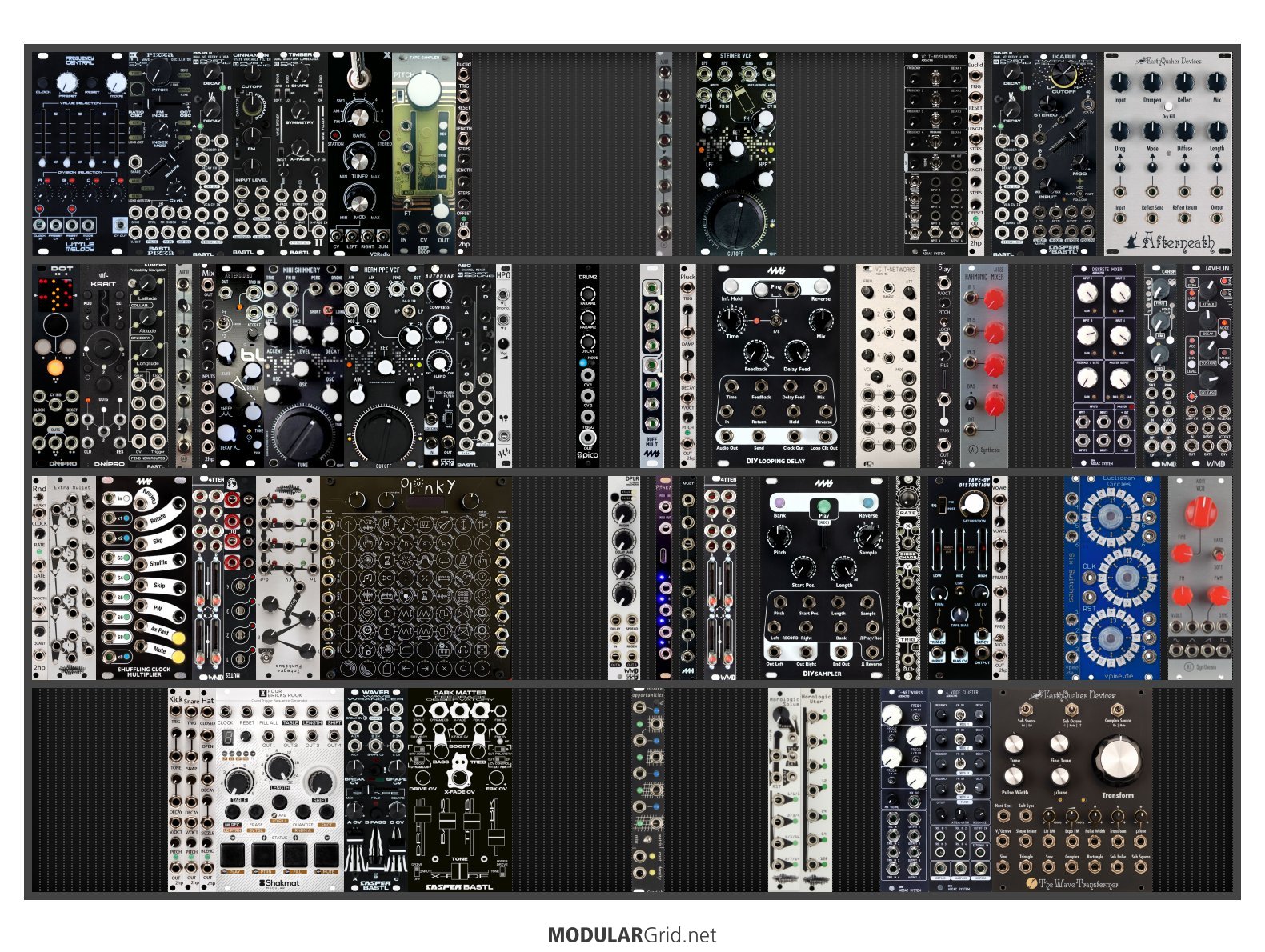
Task: Select the Band selector knob on VCRadio
Action: click(x=360, y=117)
